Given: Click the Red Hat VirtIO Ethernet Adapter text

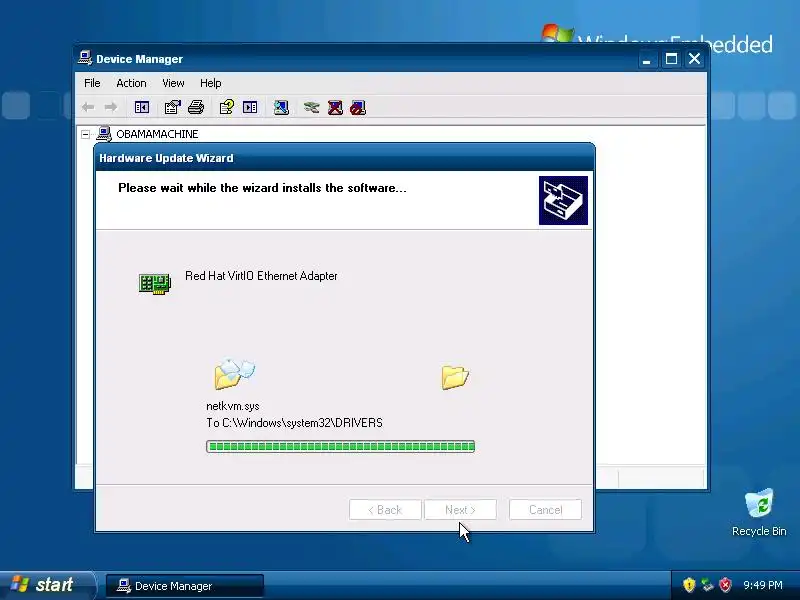Looking at the screenshot, I should point(261,276).
